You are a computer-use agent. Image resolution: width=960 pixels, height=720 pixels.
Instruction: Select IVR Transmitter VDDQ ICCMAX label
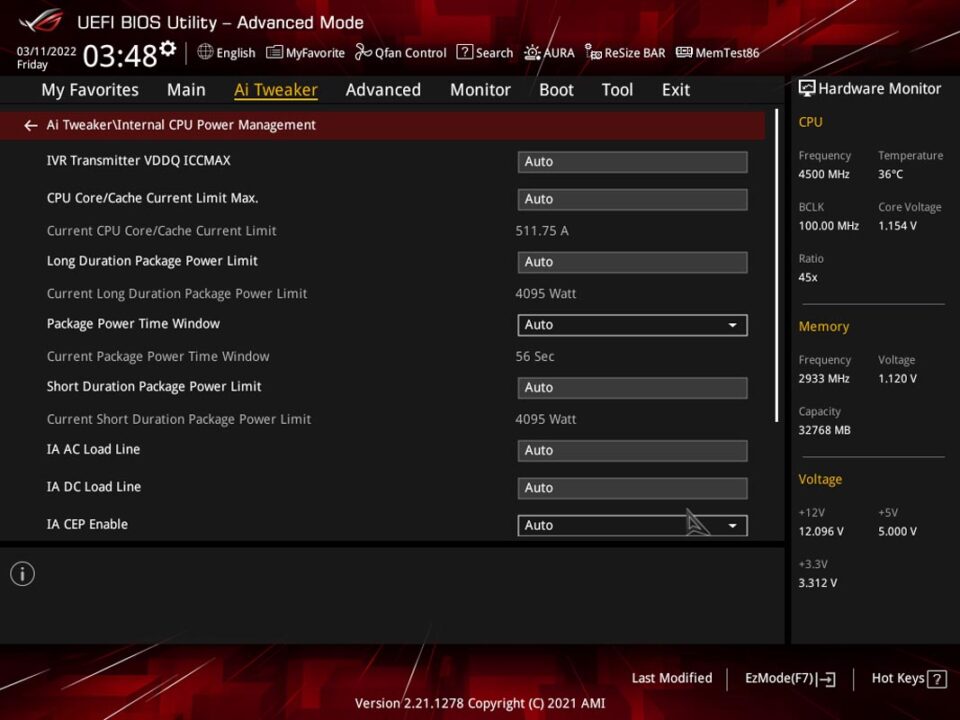tap(138, 160)
